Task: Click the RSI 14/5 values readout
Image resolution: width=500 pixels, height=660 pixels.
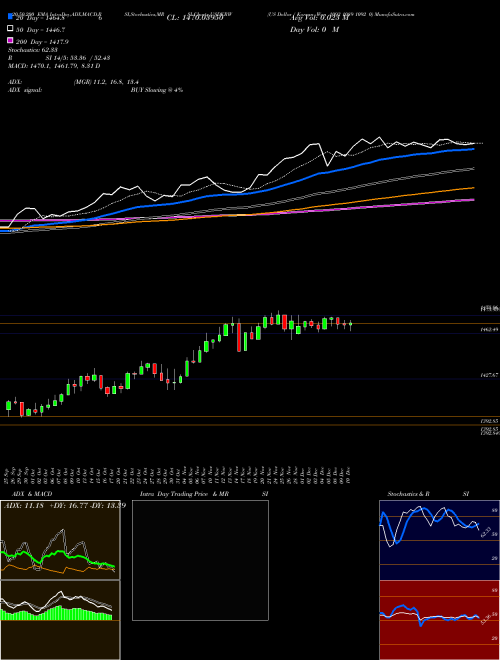Action: (x=78, y=58)
